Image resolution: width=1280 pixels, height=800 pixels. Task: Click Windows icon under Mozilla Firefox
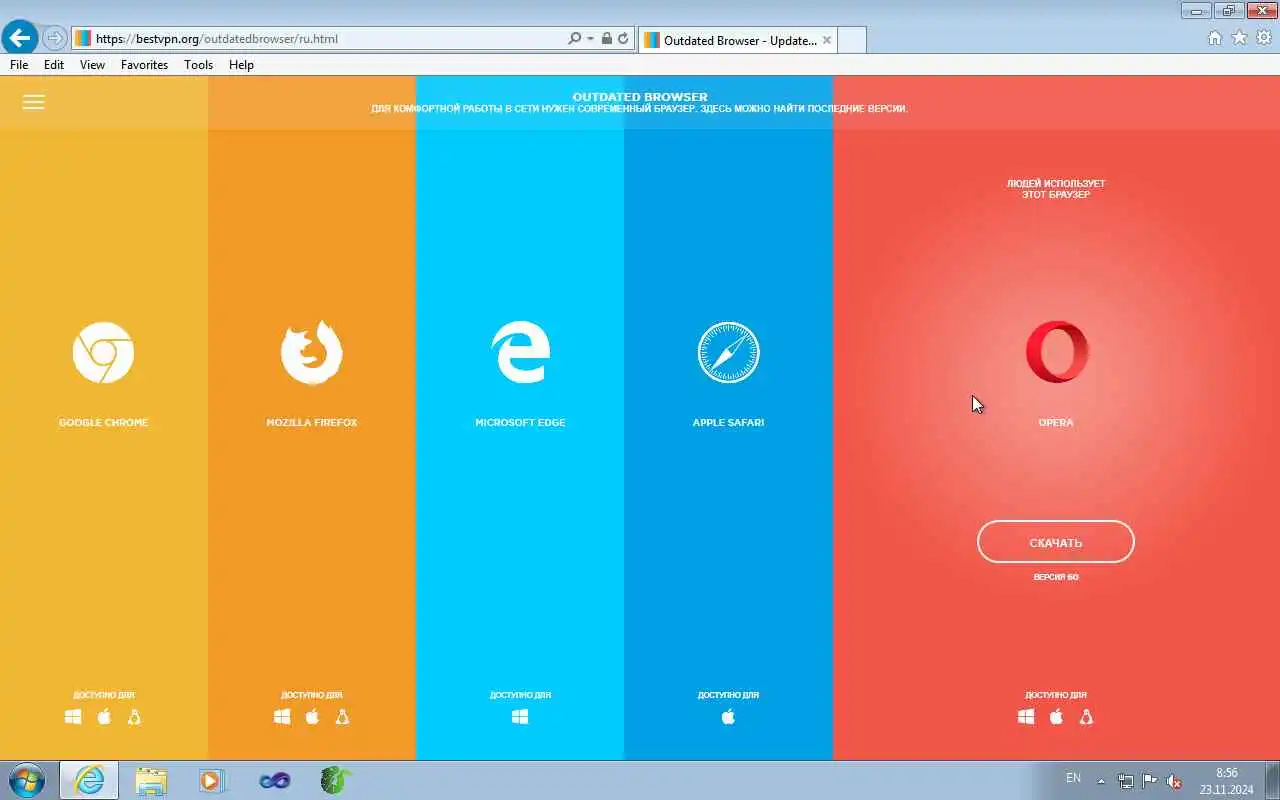282,717
